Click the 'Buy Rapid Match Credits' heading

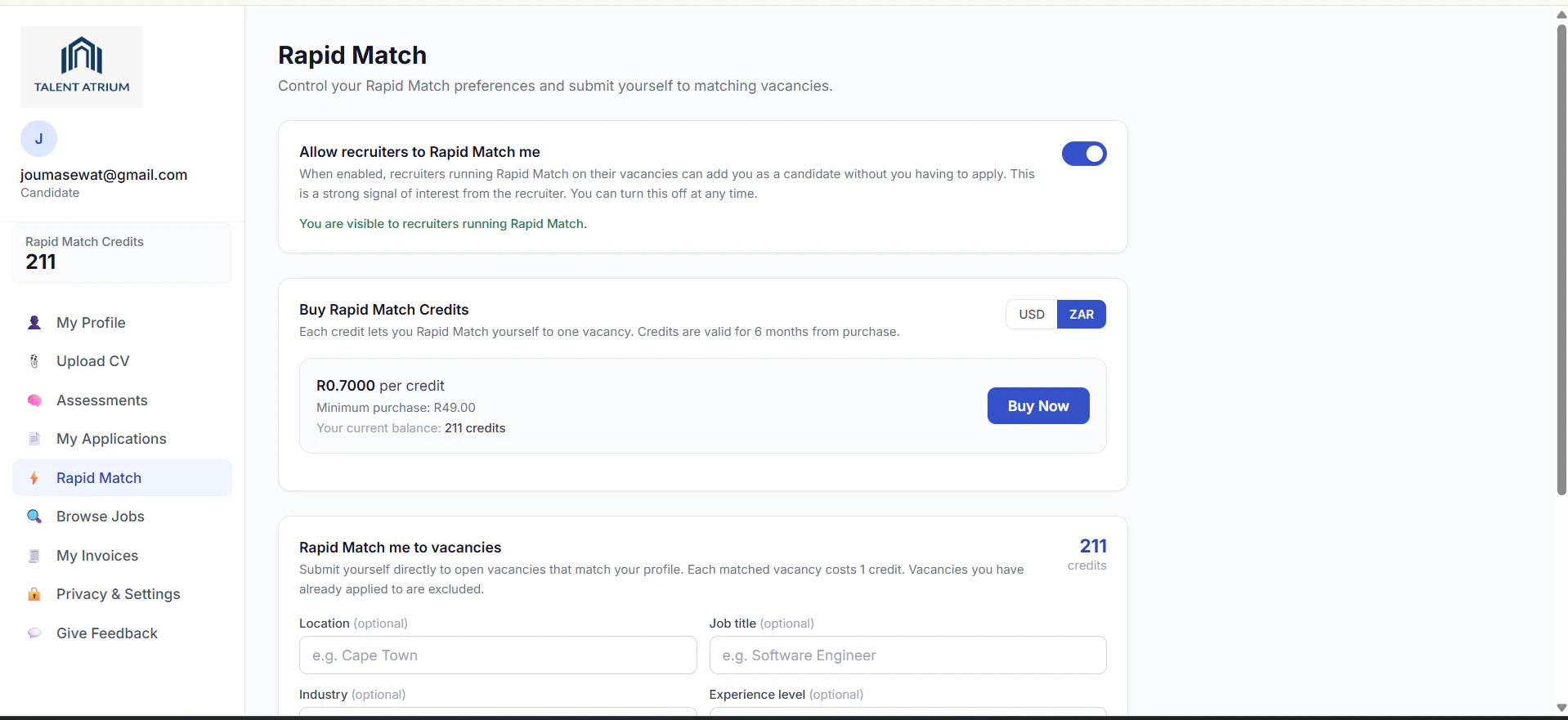point(383,310)
